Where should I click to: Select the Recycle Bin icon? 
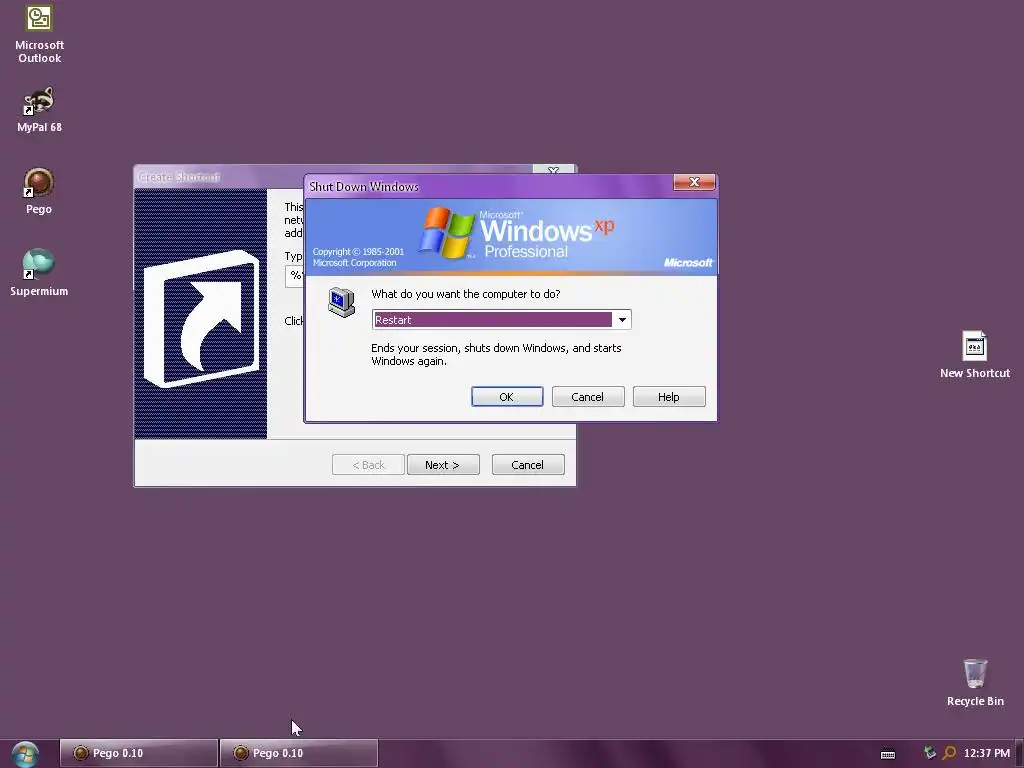click(x=975, y=682)
